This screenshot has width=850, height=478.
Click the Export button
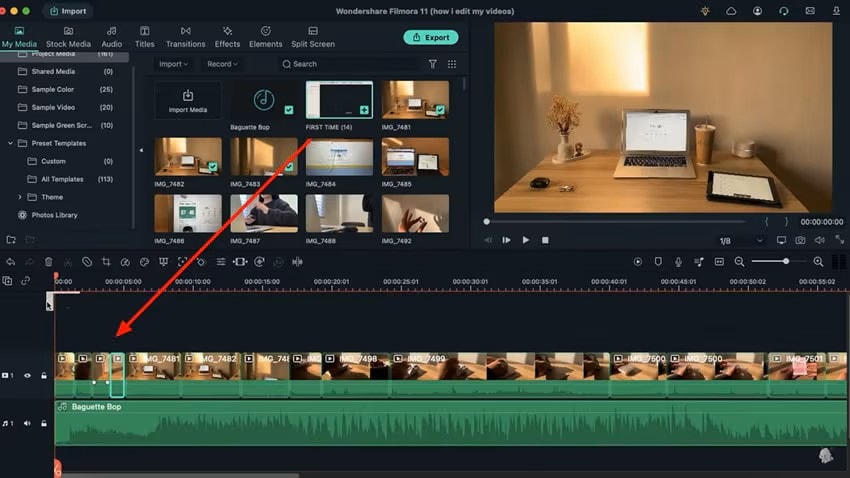click(431, 37)
